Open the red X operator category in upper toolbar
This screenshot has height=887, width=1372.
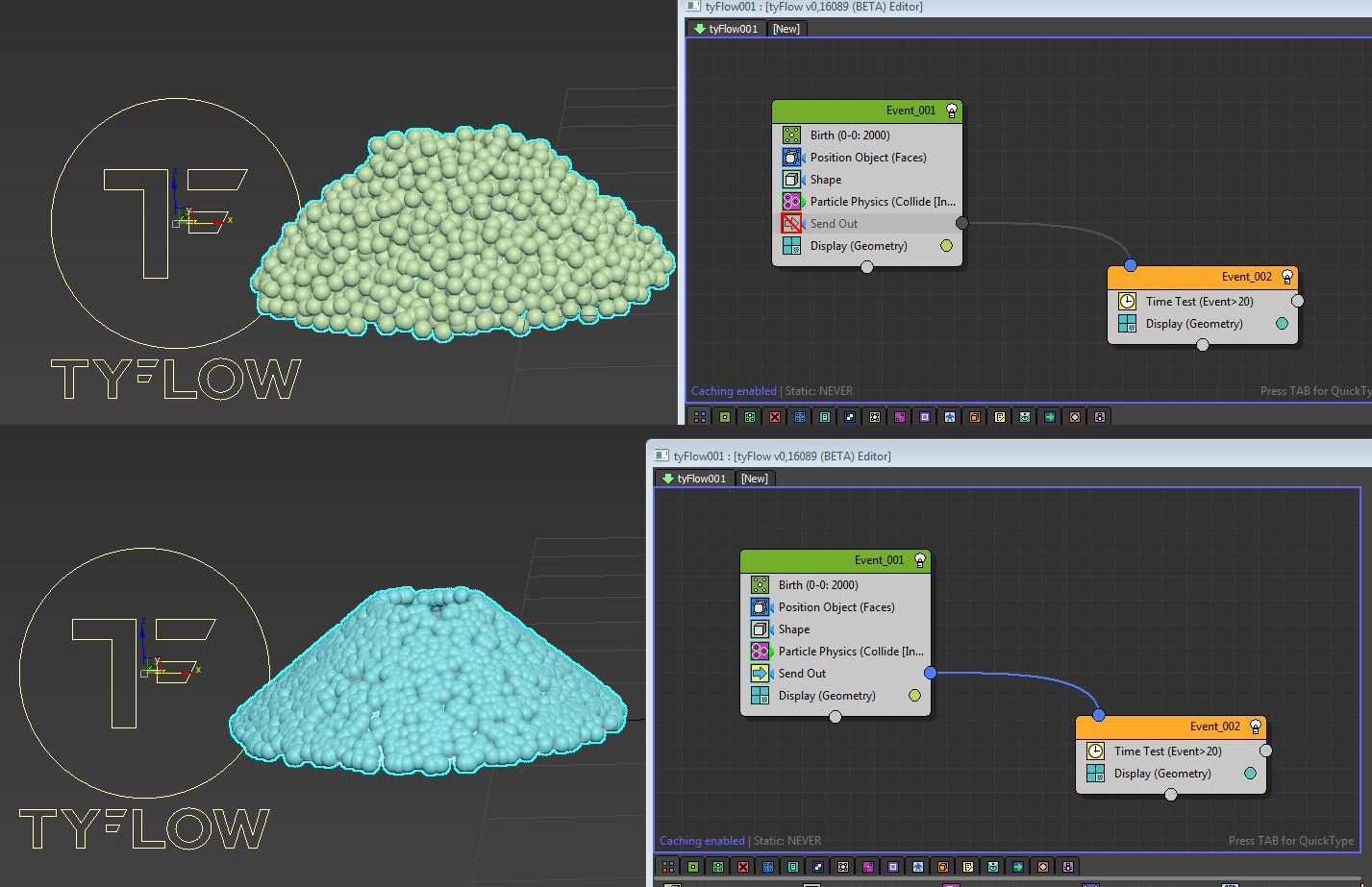pyautogui.click(x=775, y=417)
